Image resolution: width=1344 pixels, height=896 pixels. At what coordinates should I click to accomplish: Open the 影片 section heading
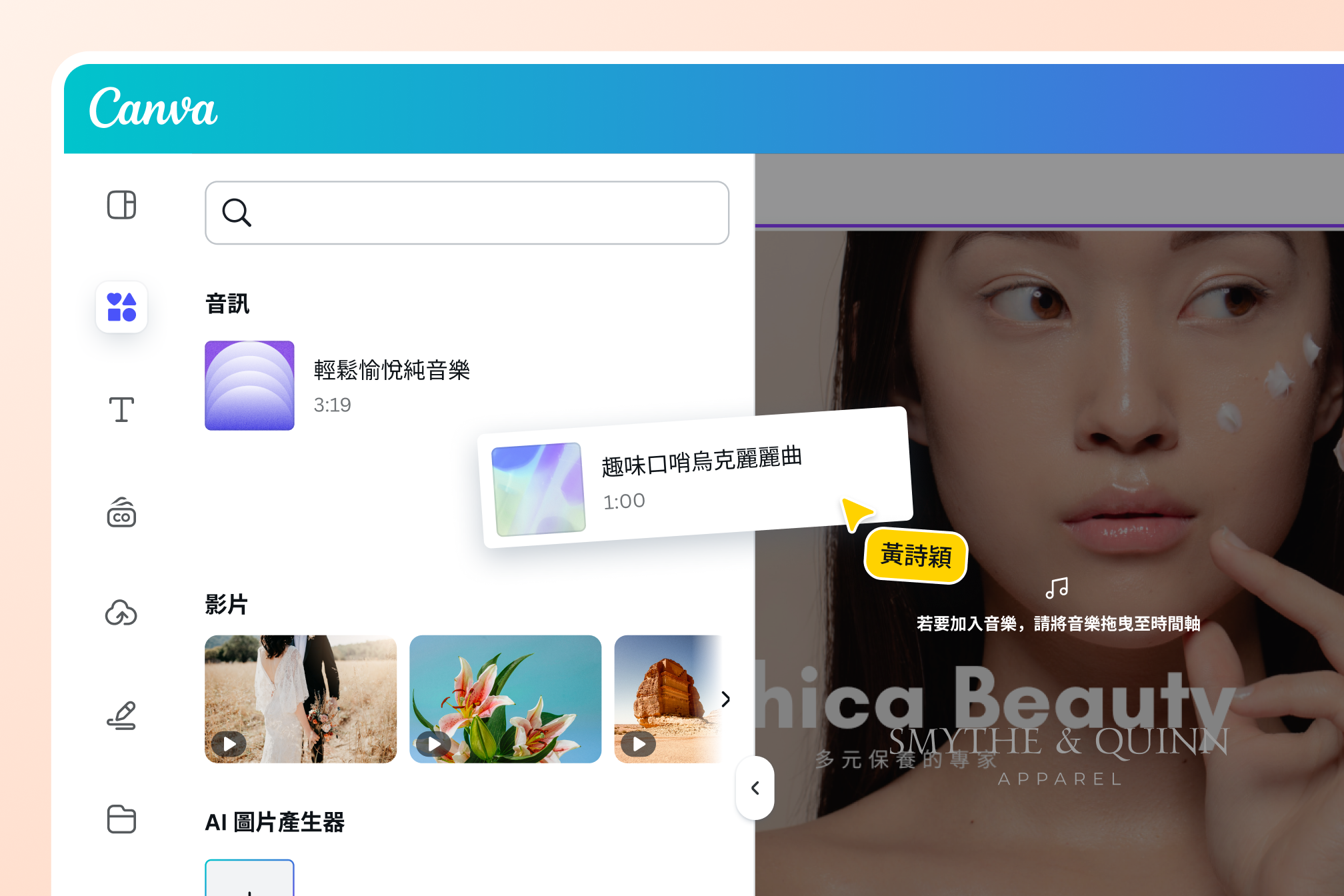coord(227,605)
